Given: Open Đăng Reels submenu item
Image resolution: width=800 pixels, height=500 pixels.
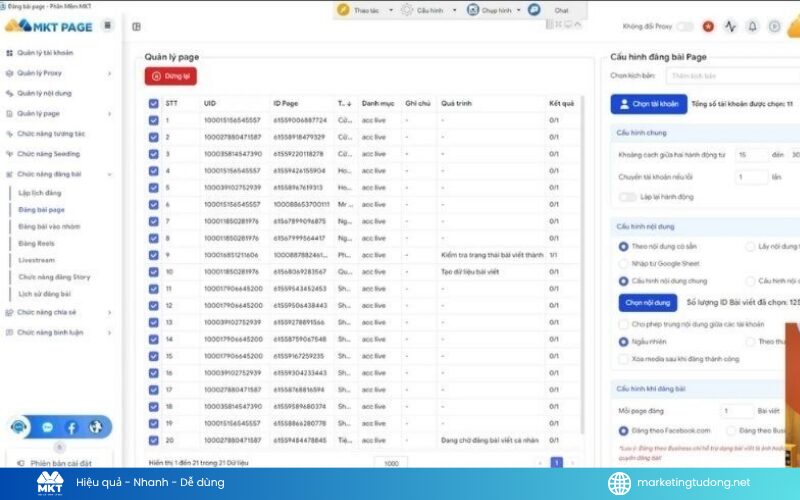Looking at the screenshot, I should point(36,243).
